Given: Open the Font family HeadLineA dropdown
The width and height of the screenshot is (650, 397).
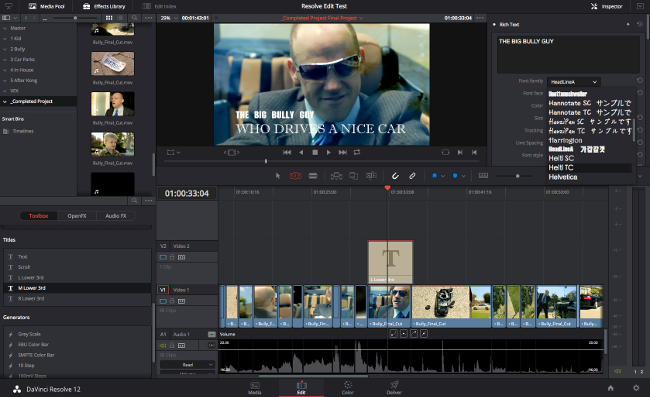Looking at the screenshot, I should tap(573, 82).
